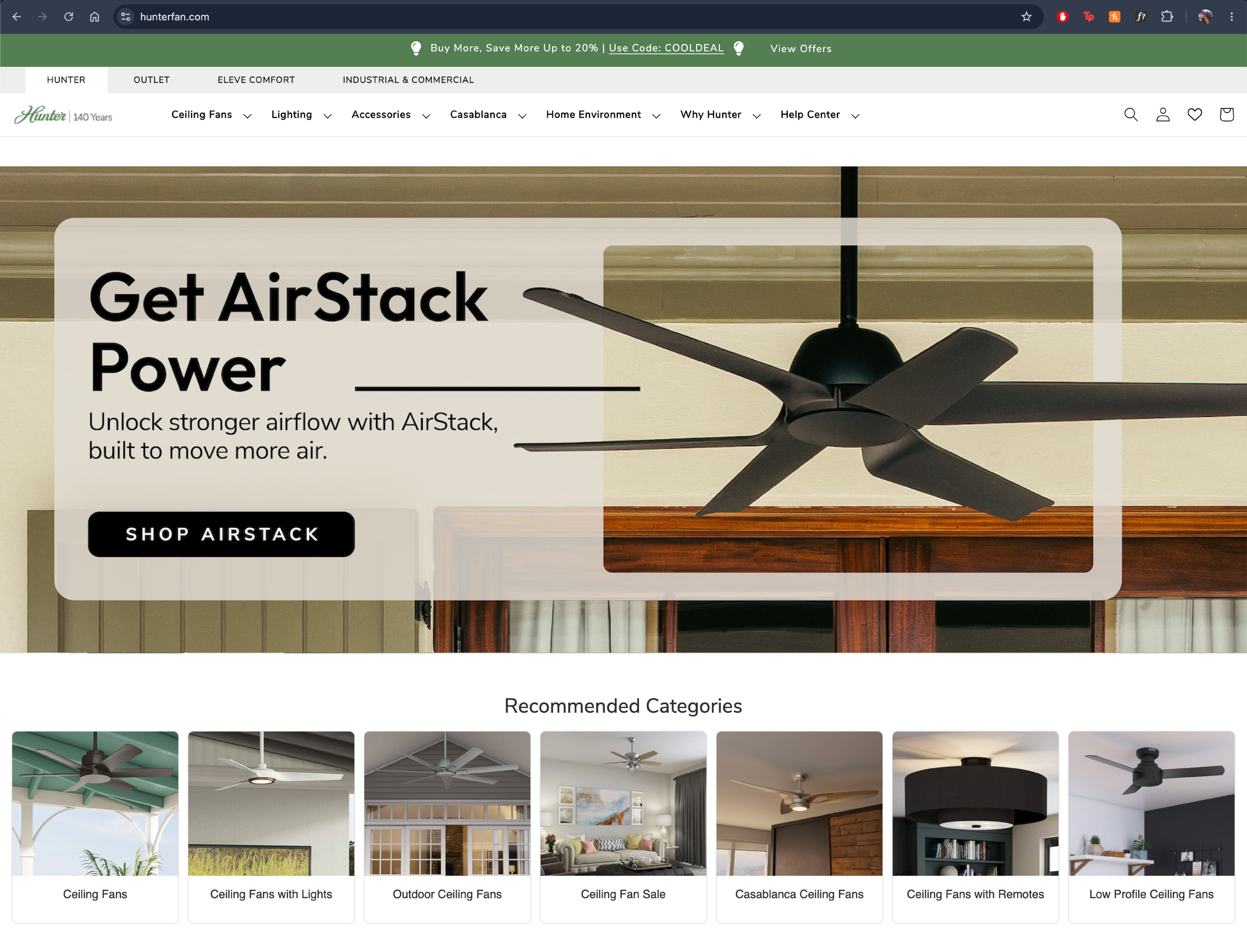The height and width of the screenshot is (952, 1247).
Task: Open Low Profile Ceiling Fans category label
Action: click(x=1151, y=894)
